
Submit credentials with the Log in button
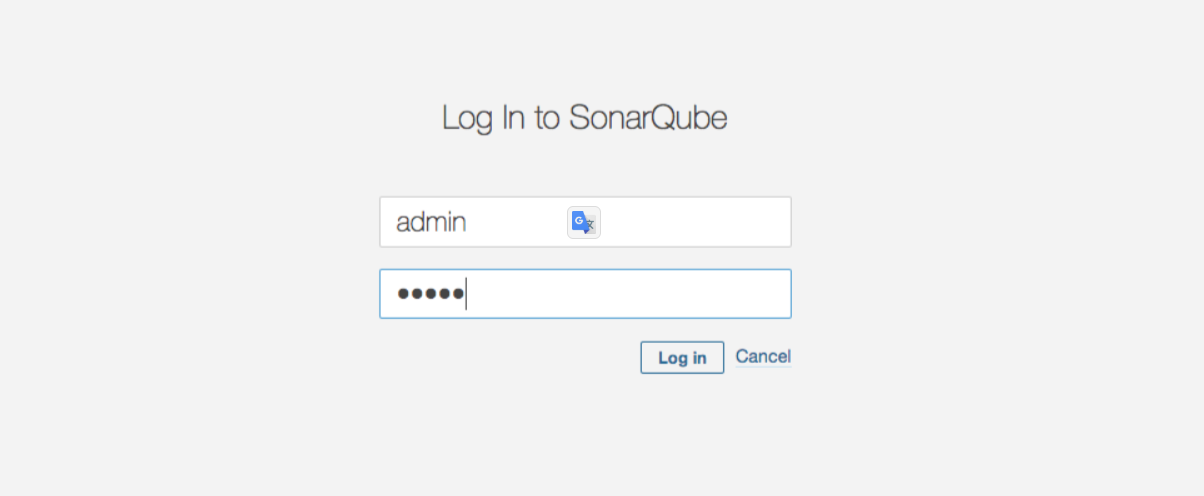click(682, 358)
